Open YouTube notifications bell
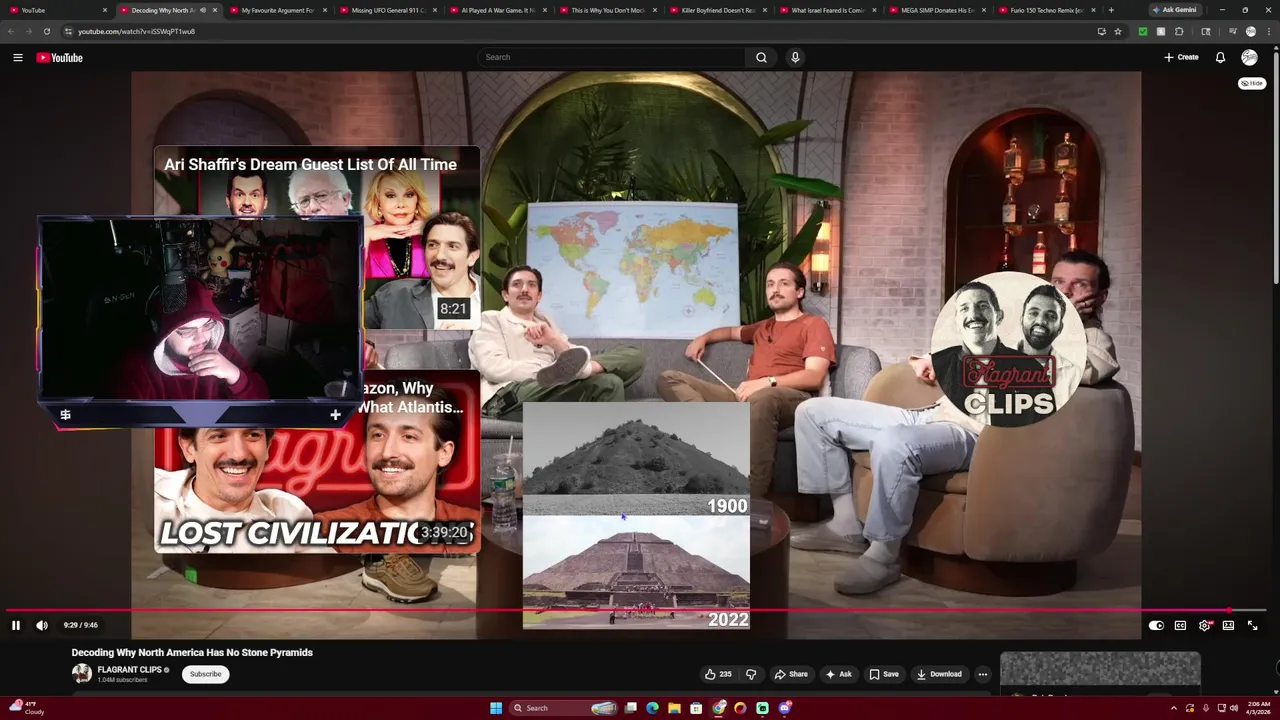The width and height of the screenshot is (1280, 720). coord(1220,57)
